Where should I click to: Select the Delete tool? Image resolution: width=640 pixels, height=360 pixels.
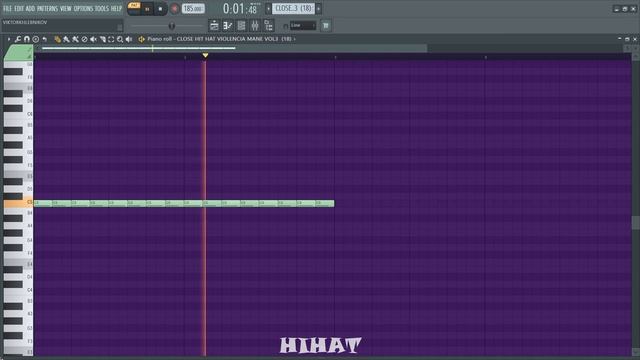coord(84,39)
